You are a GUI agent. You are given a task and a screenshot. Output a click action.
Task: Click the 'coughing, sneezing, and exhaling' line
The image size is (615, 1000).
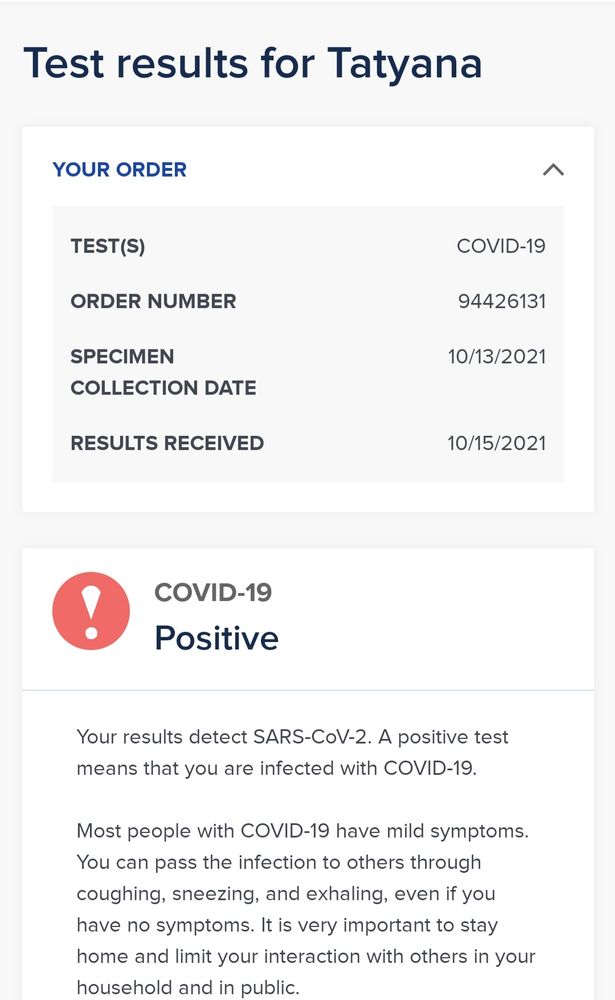click(286, 893)
